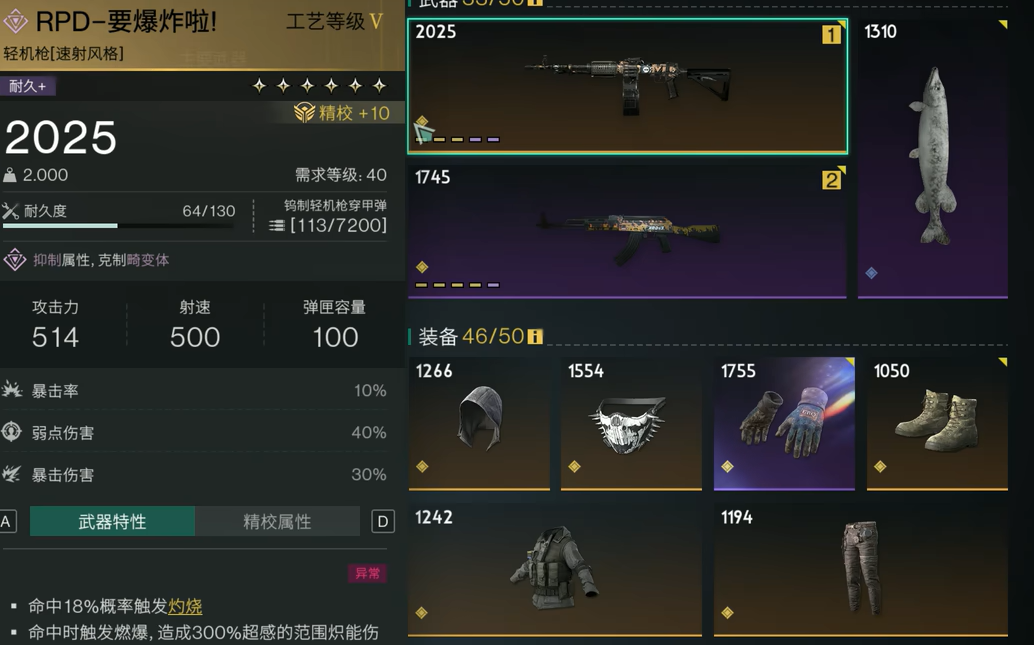Screen dimensions: 1034x645
Task: Click the 耐久+ tag
Action: click(x=28, y=86)
